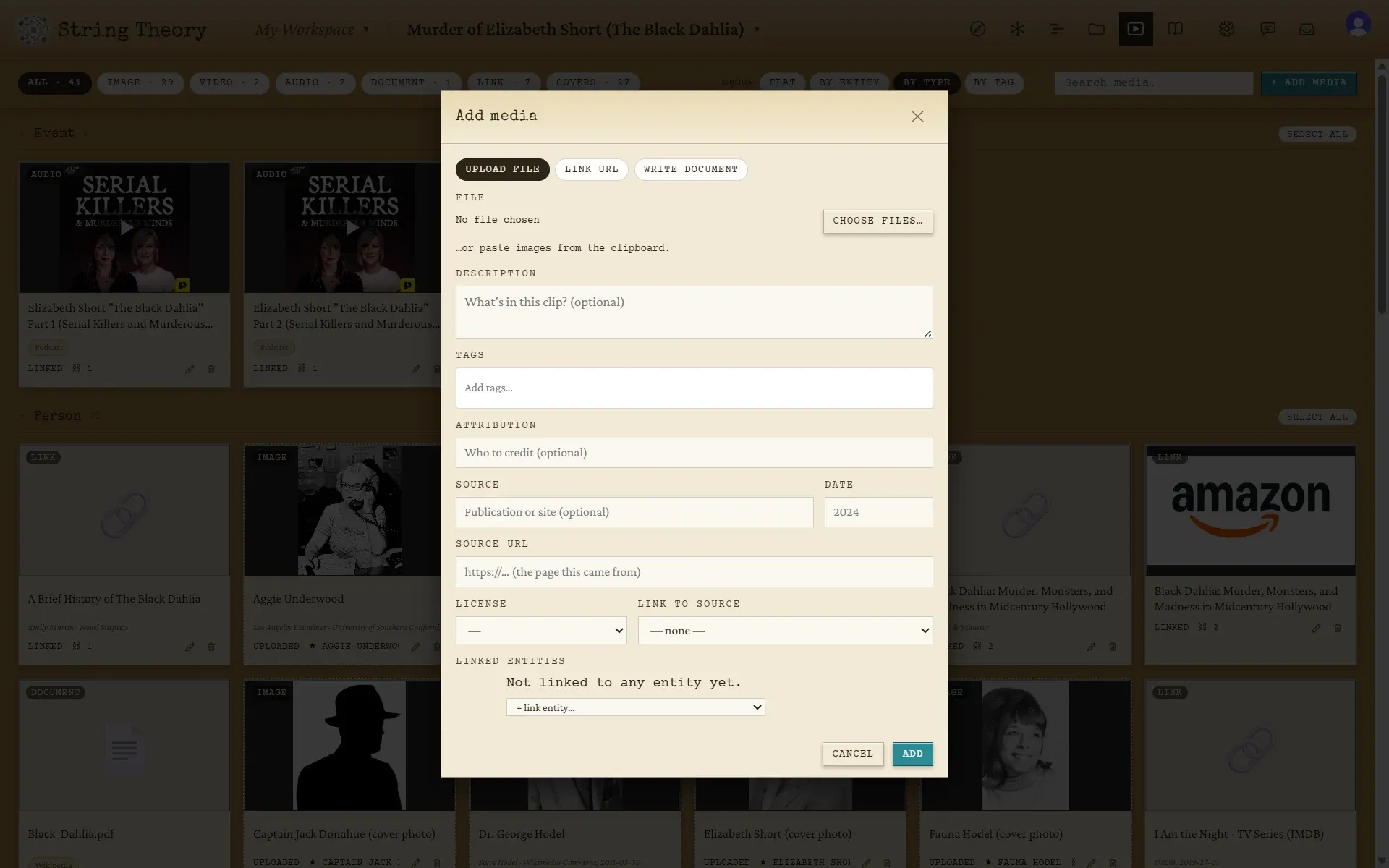Filter media by IMAGE · 29
Screen dimensions: 1389x868
coord(140,83)
